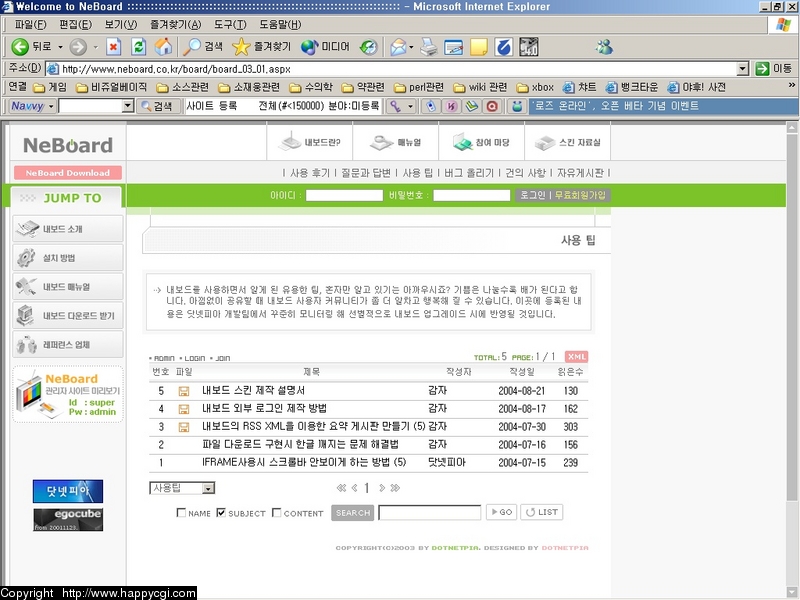Screen dimensions: 800x600
Task: Open the 즐겨찾기(A) menu
Action: (176, 24)
